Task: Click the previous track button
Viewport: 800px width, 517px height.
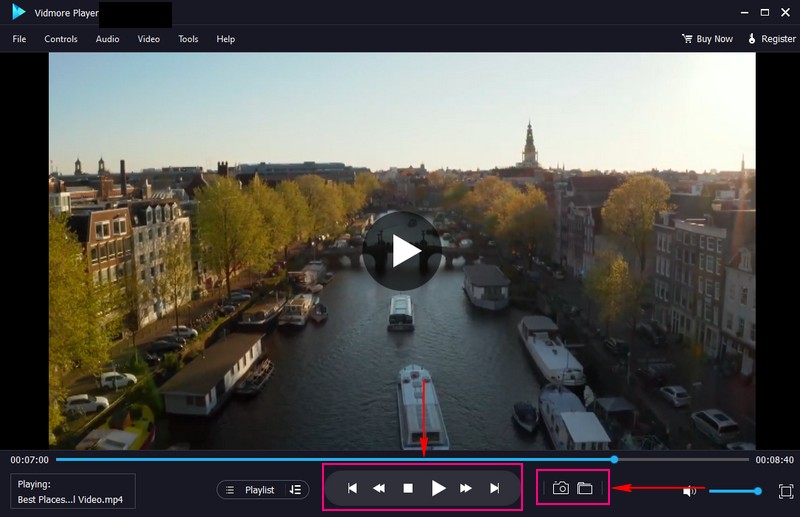Action: (x=352, y=489)
